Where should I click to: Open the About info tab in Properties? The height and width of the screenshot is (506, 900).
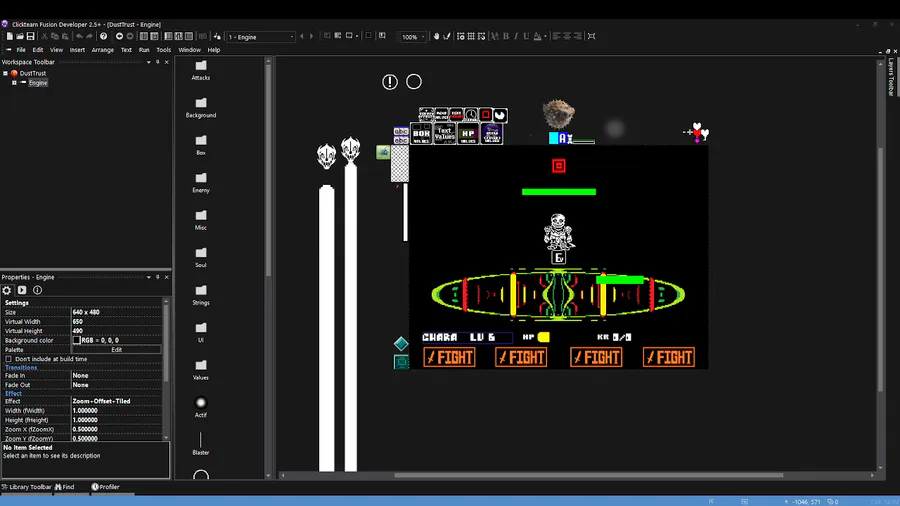[x=37, y=290]
